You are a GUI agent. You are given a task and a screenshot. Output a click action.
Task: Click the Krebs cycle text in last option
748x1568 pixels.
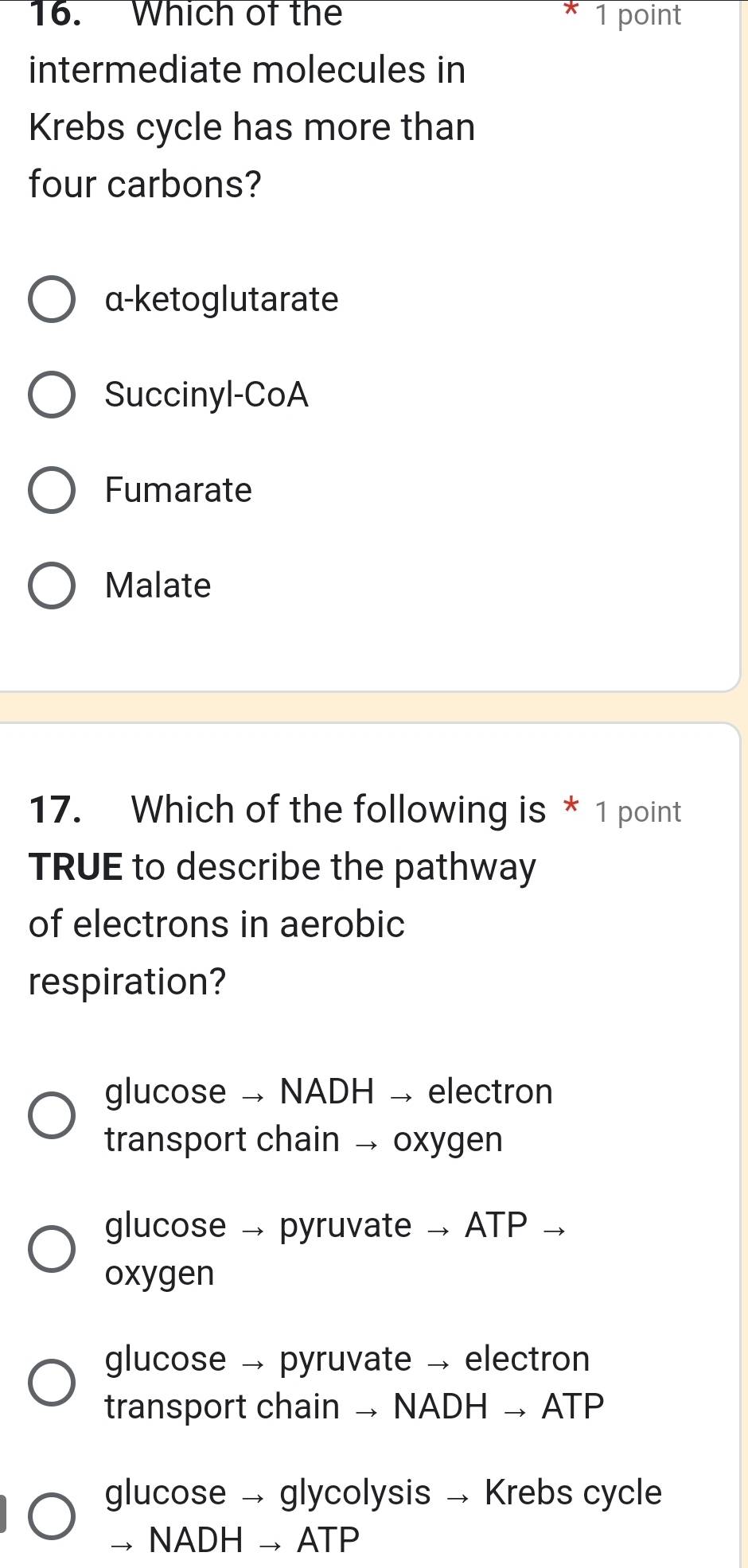(574, 1492)
